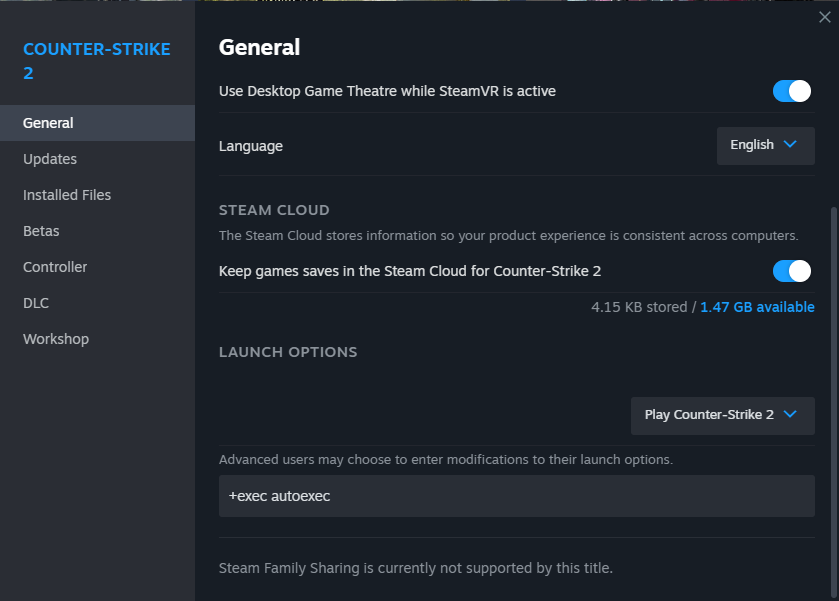Open the Controller settings section

click(97, 267)
